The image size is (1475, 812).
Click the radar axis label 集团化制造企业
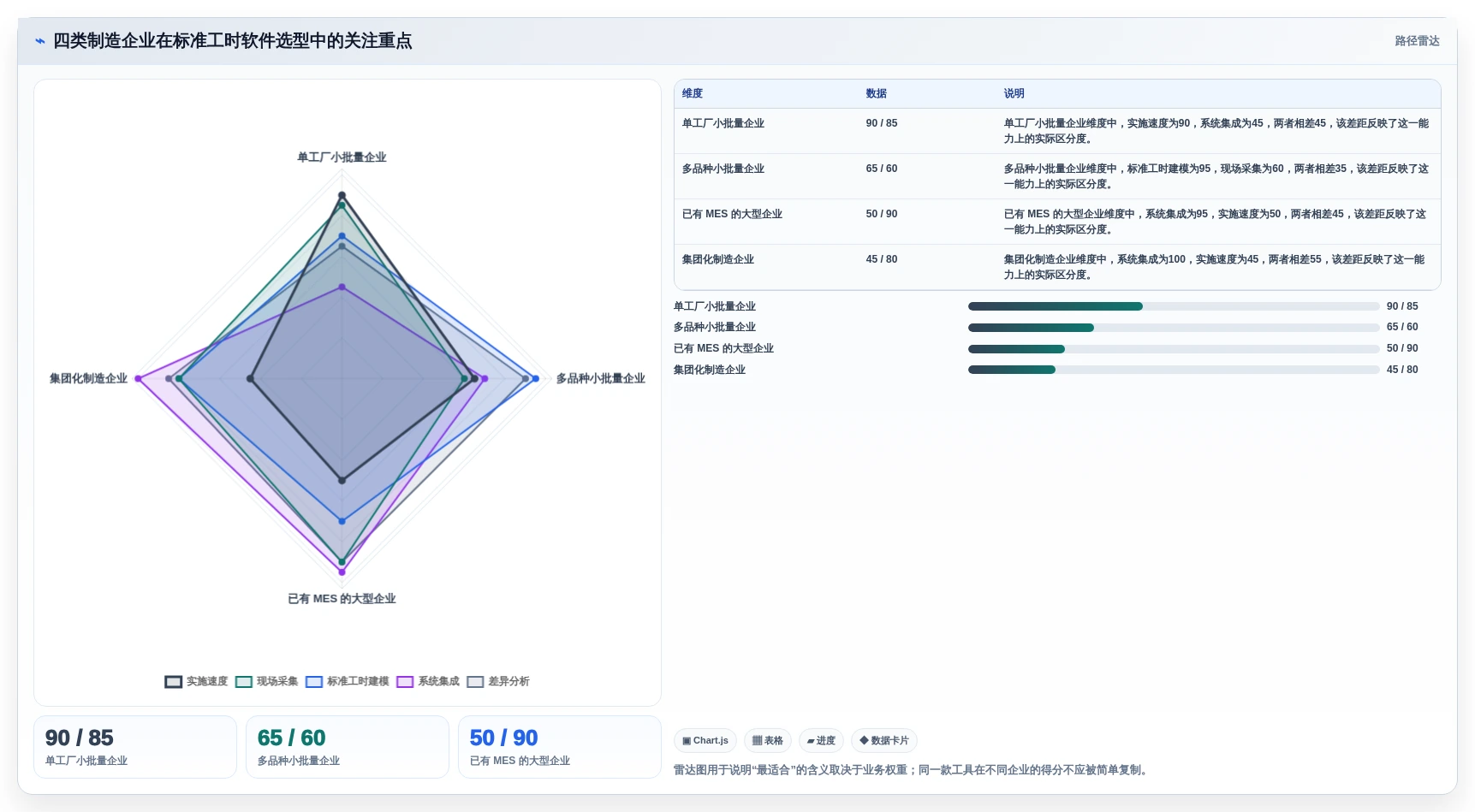tap(88, 378)
